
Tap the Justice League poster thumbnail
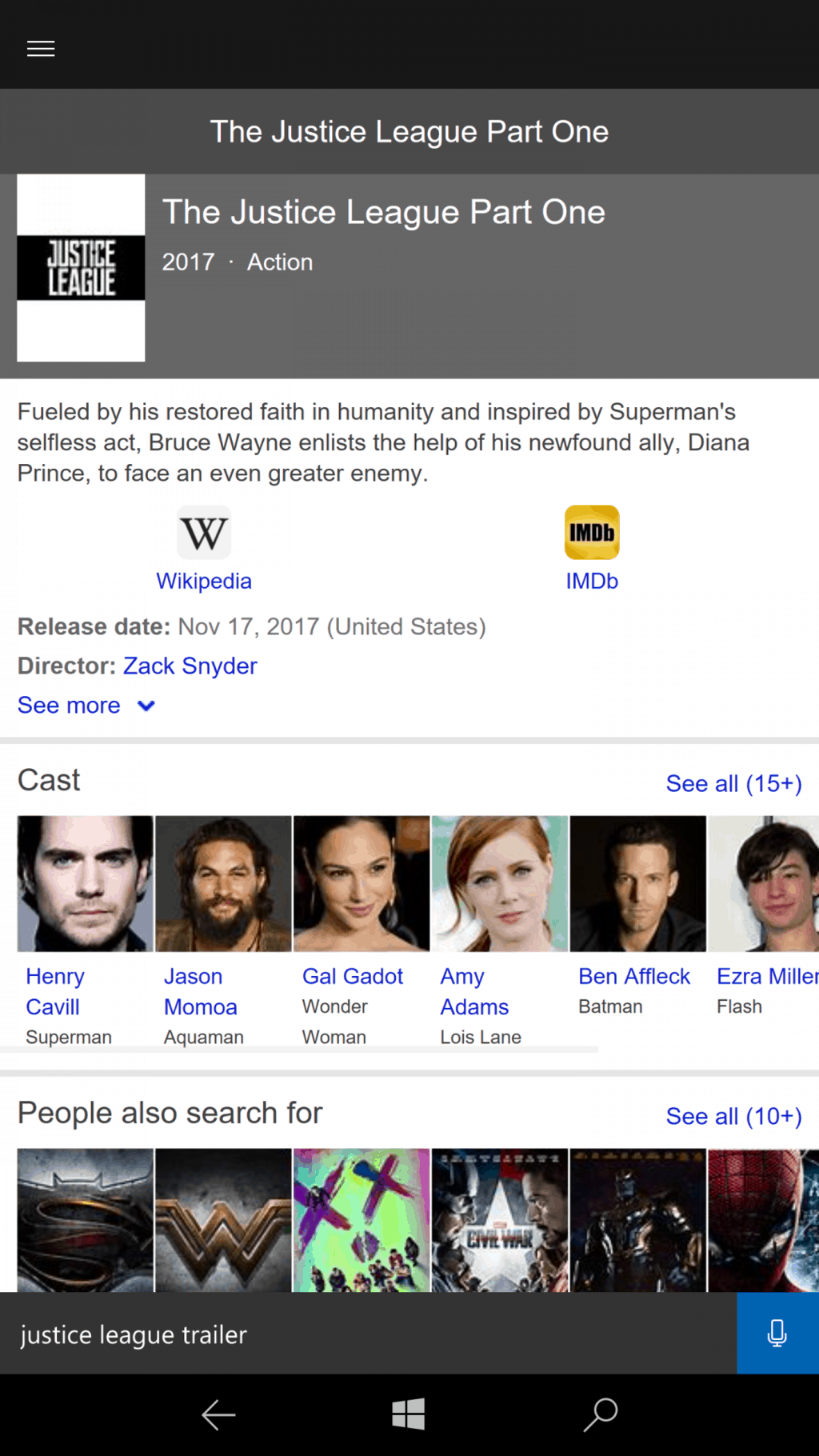click(82, 268)
